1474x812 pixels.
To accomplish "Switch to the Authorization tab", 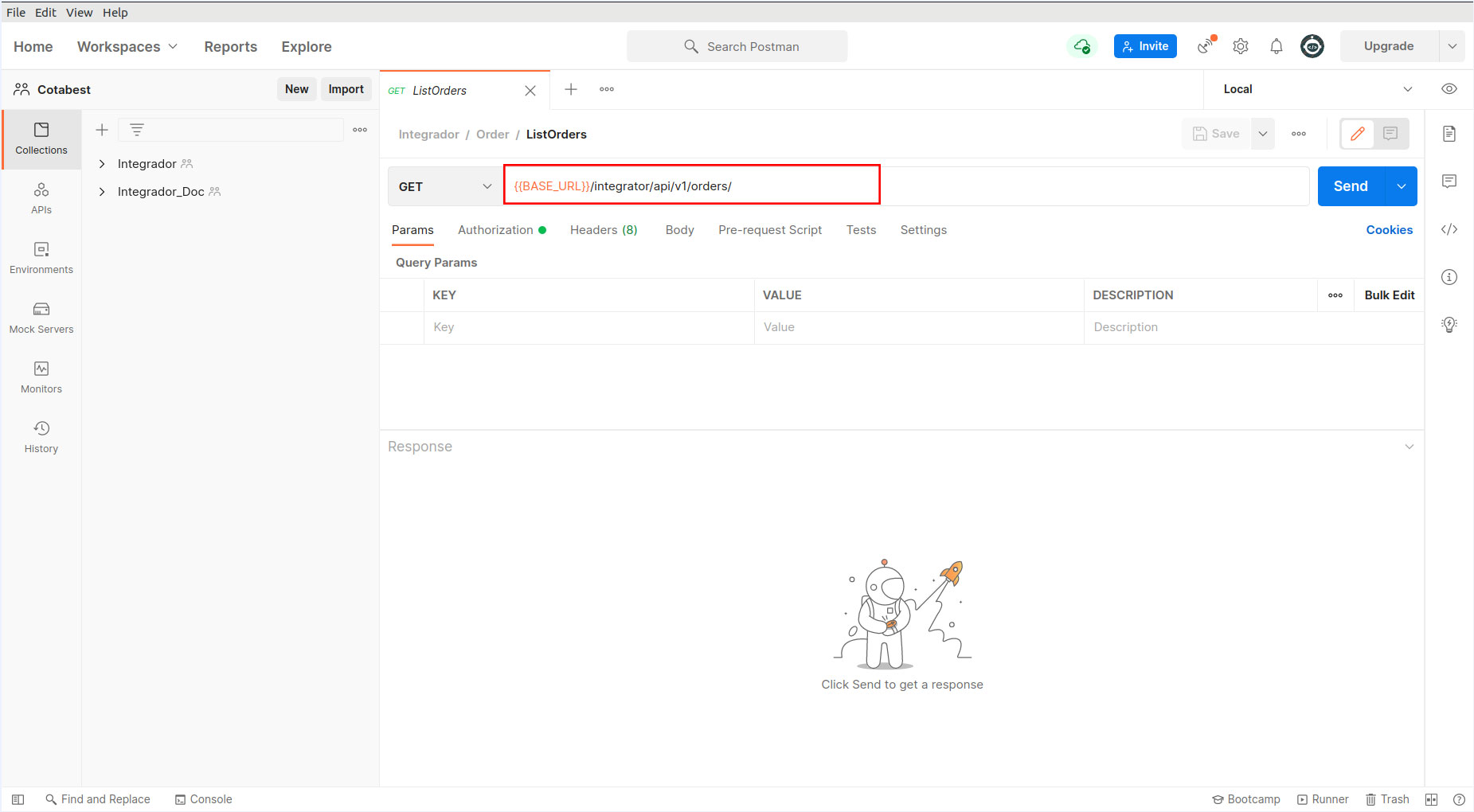I will [x=502, y=230].
